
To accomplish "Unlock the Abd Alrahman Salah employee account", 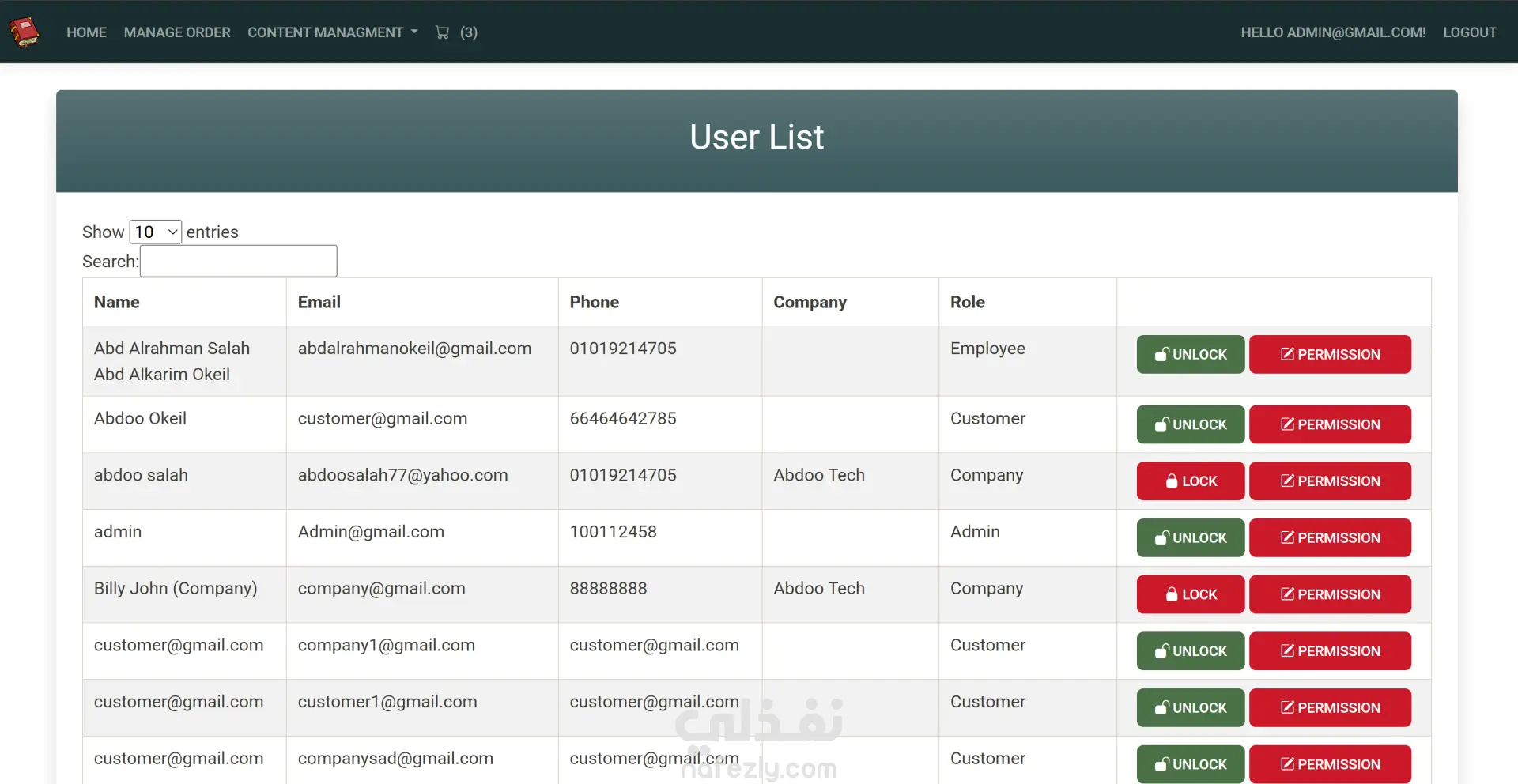I will (1190, 355).
